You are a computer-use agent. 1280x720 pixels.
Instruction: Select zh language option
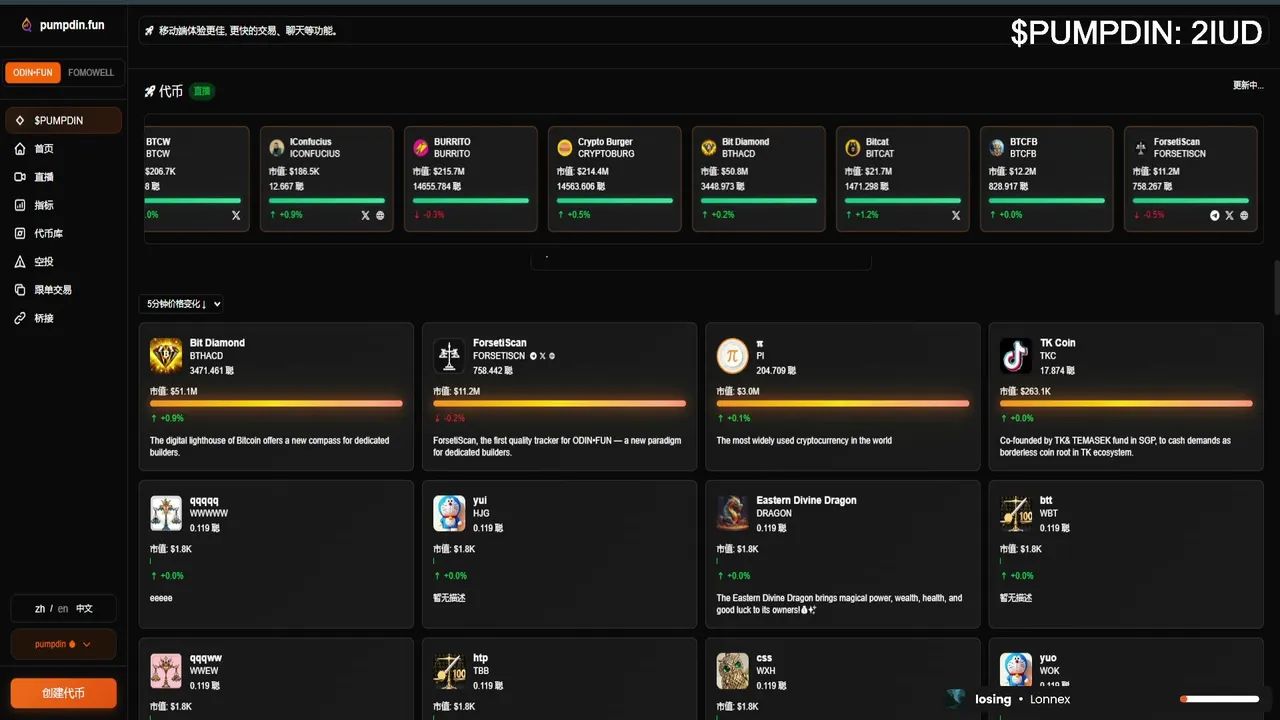[x=40, y=608]
